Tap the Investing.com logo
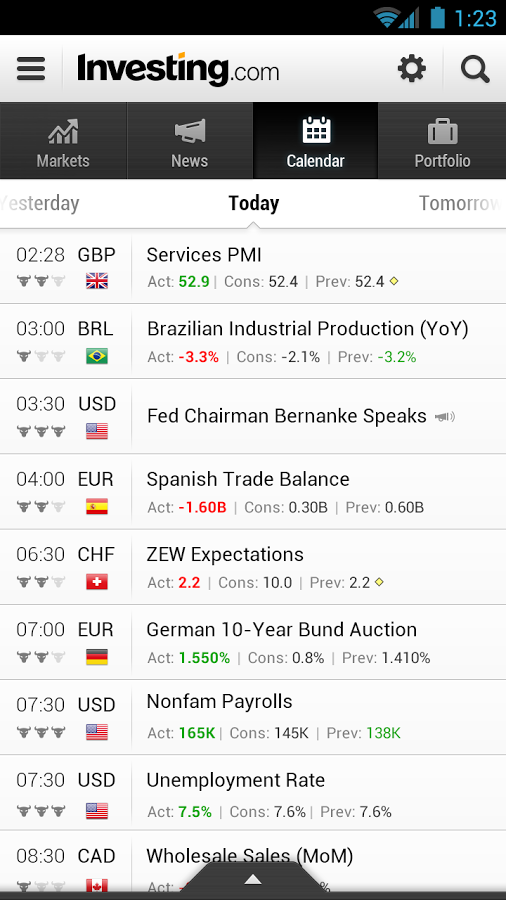Screen dimensions: 506x900 pos(178,69)
